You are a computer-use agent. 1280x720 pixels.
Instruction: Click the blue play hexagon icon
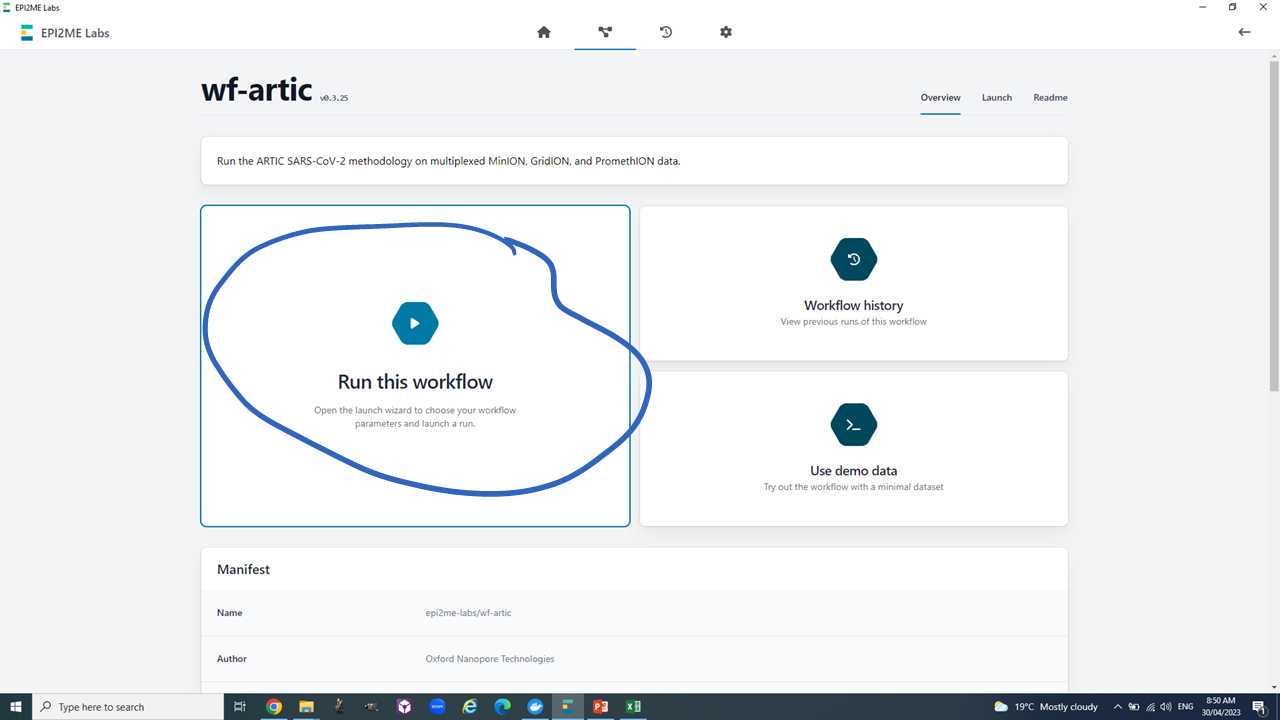click(x=415, y=323)
